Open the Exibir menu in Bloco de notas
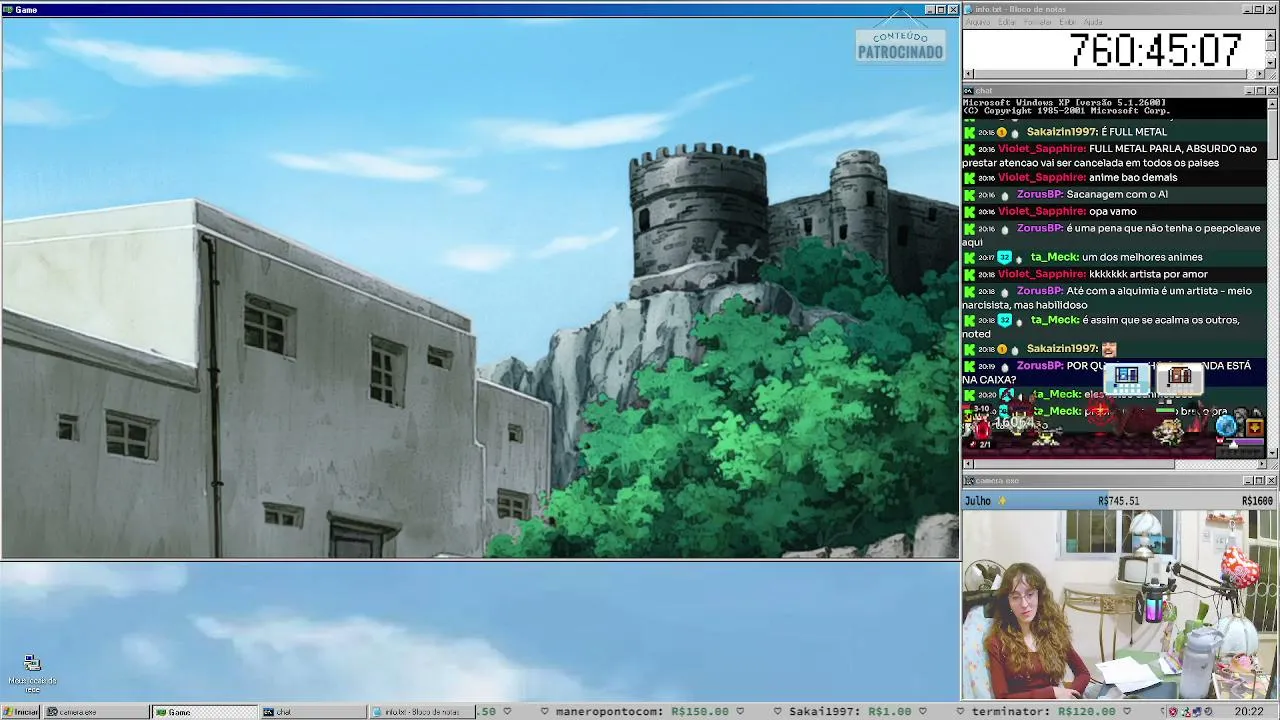Screen dimensions: 1280x720 [1068, 22]
